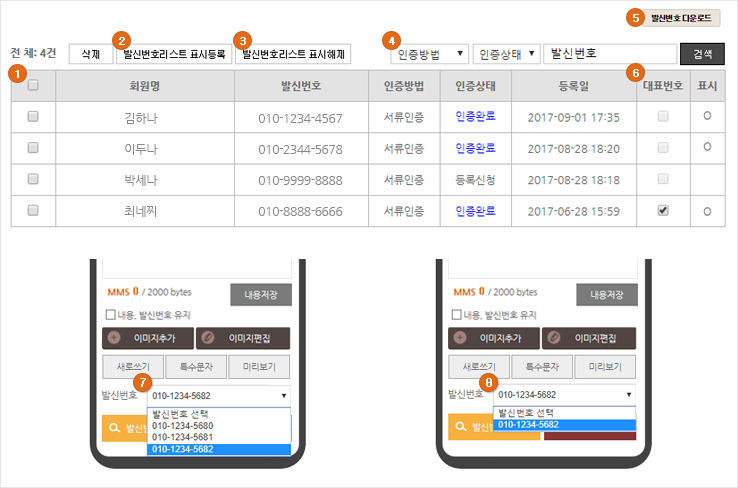Toggle the select-all checkbox in the table header
This screenshot has width=738, height=488.
33,85
